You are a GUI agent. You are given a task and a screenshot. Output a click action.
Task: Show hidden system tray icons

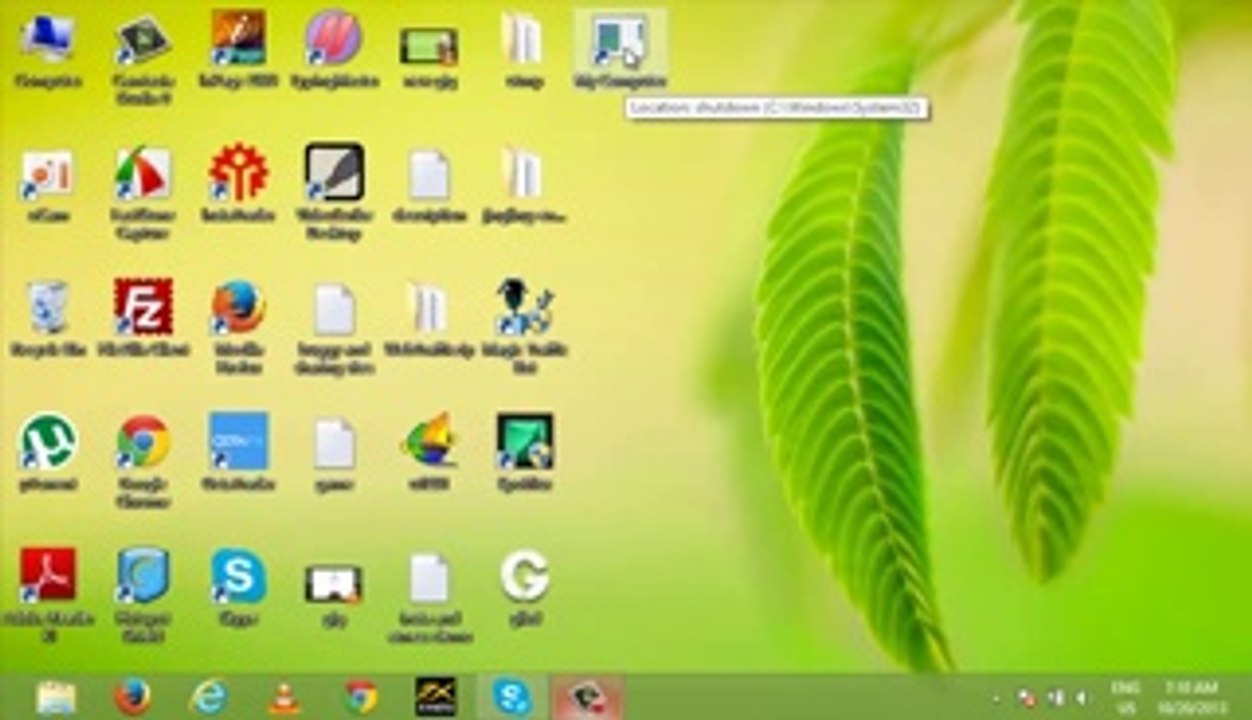996,698
